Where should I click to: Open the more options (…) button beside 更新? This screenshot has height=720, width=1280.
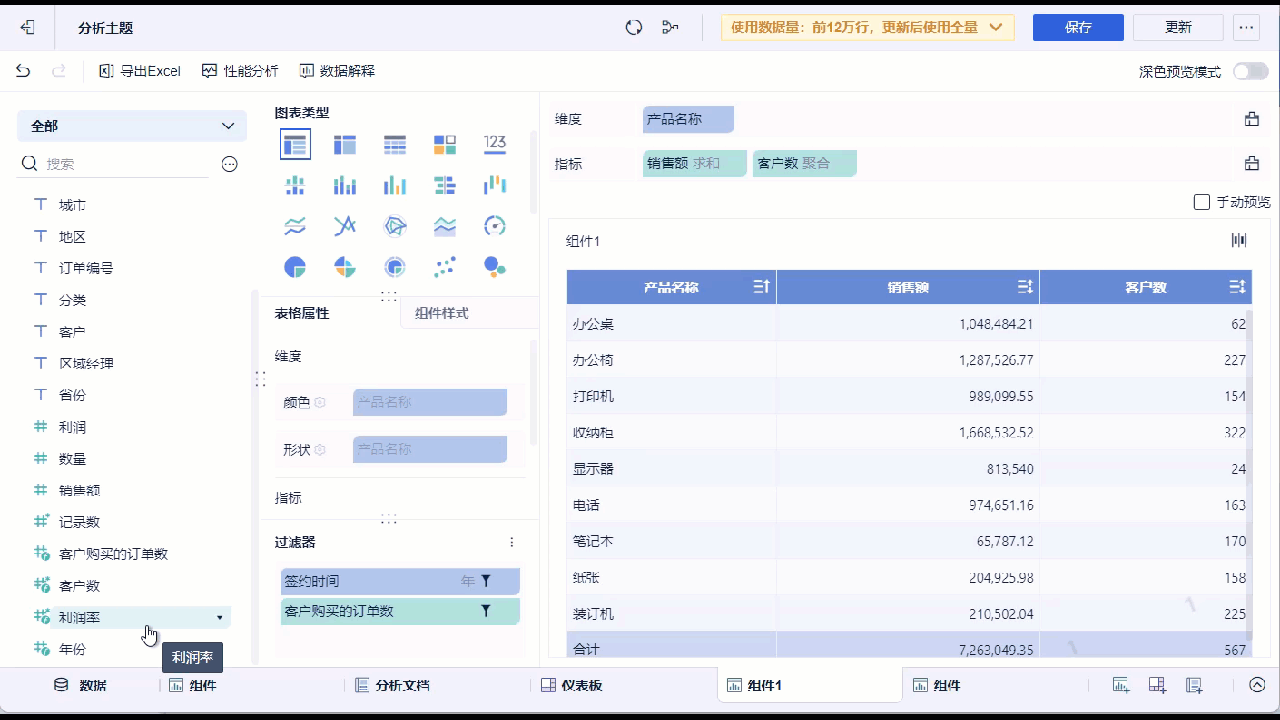click(x=1246, y=28)
